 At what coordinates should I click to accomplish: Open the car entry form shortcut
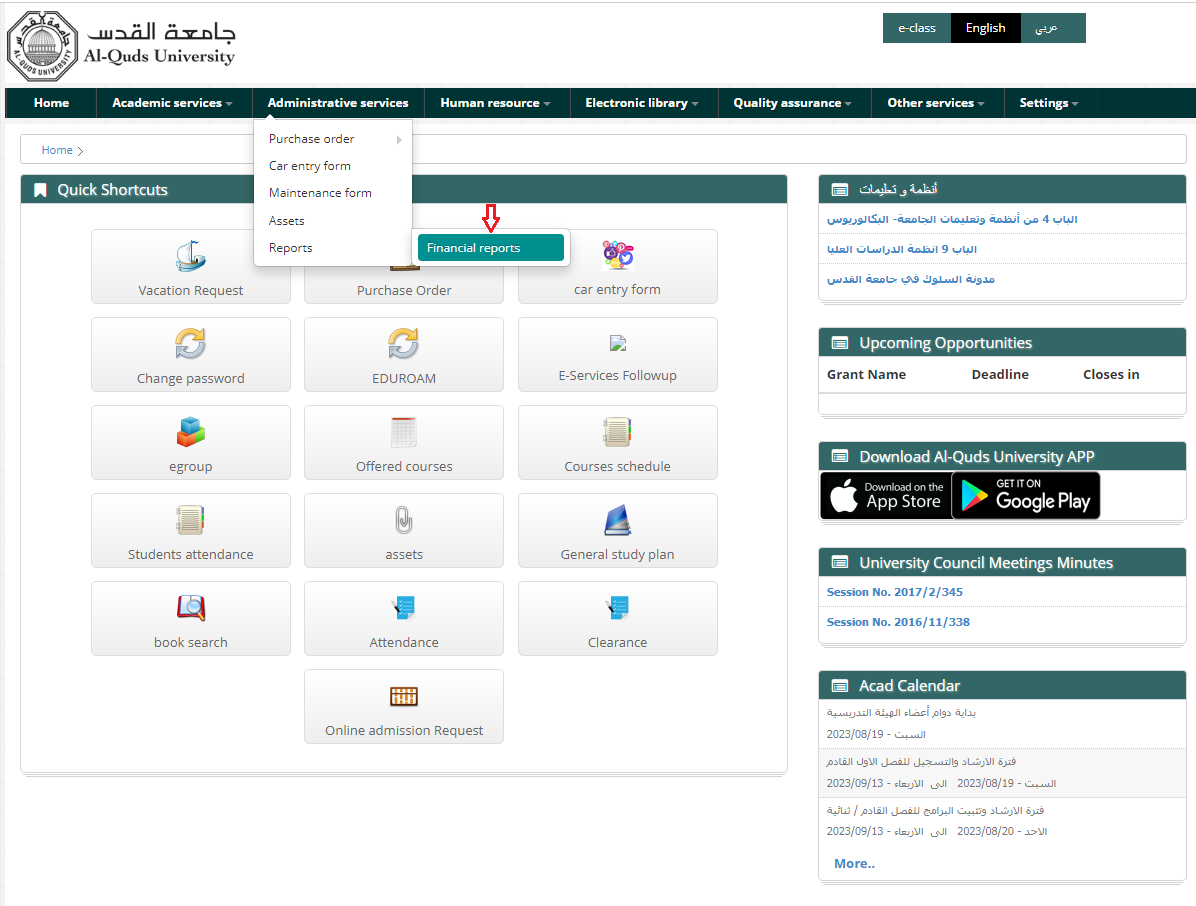pyautogui.click(x=617, y=256)
